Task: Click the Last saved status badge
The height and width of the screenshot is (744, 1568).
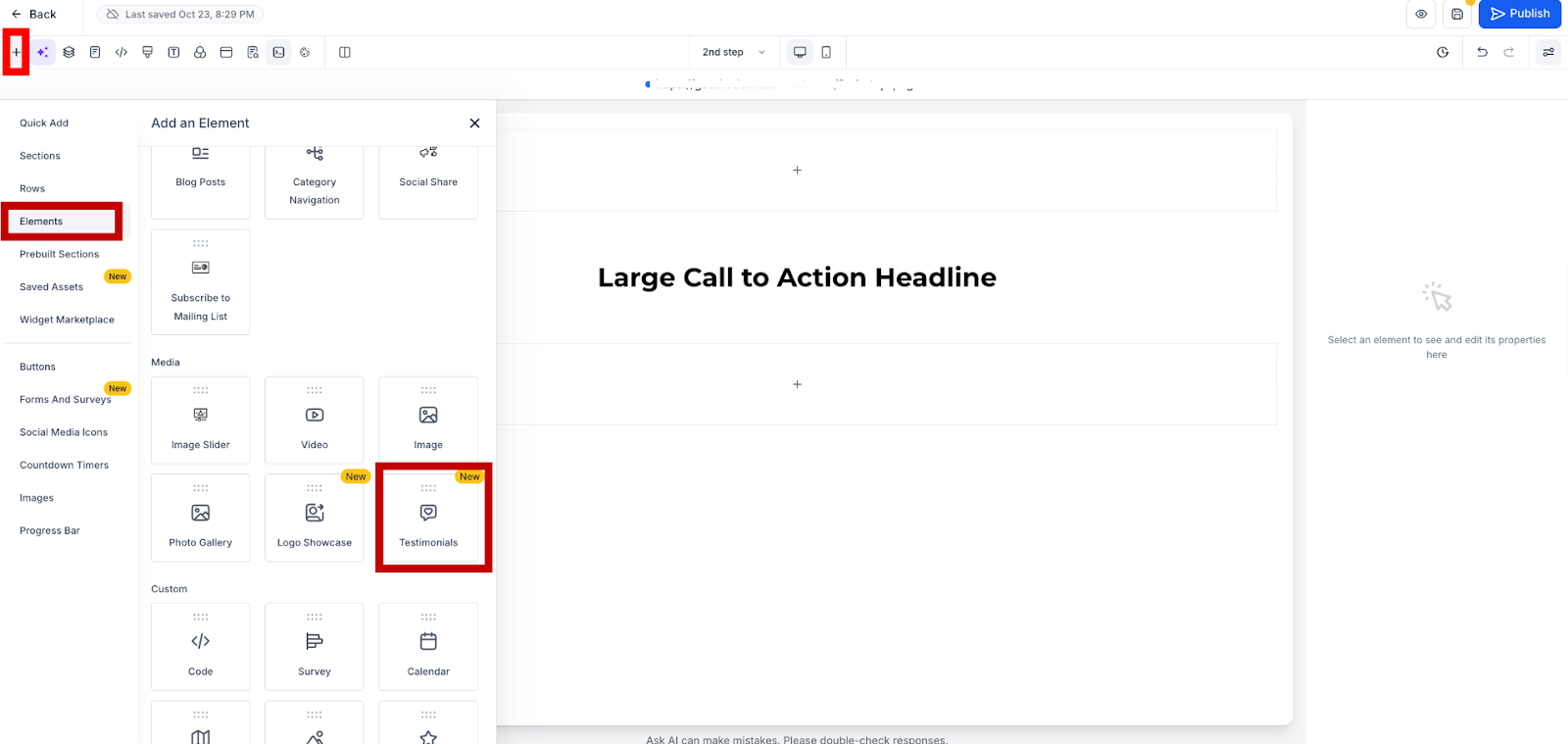Action: (180, 14)
